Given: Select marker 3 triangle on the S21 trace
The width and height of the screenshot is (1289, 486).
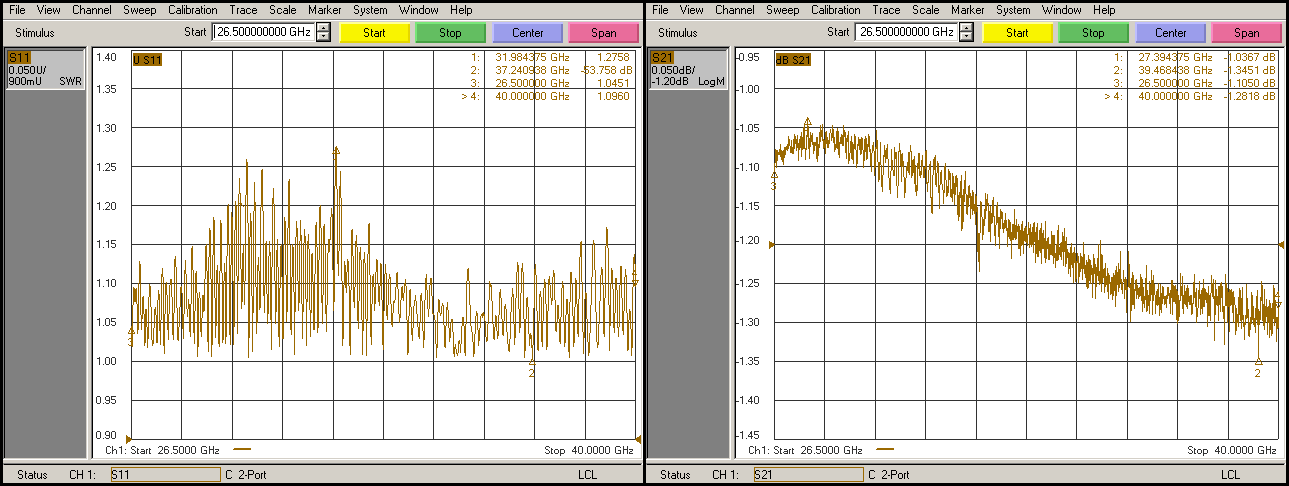Looking at the screenshot, I should pyautogui.click(x=774, y=175).
